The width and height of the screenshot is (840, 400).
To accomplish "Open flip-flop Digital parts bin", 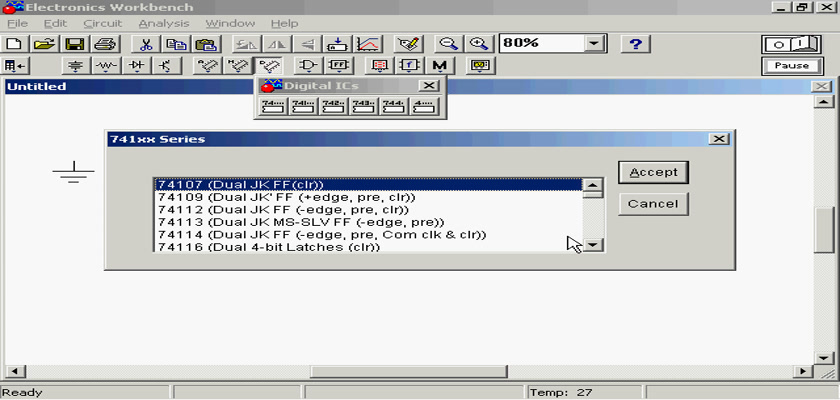I will click(x=339, y=66).
